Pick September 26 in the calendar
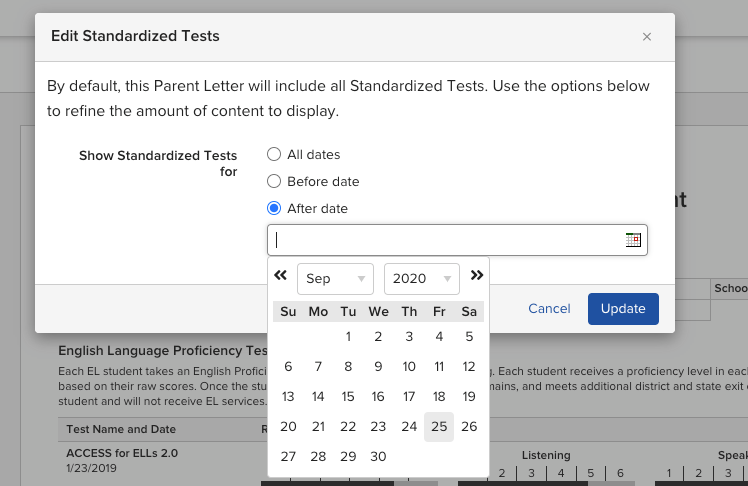The width and height of the screenshot is (748, 486). (x=469, y=427)
